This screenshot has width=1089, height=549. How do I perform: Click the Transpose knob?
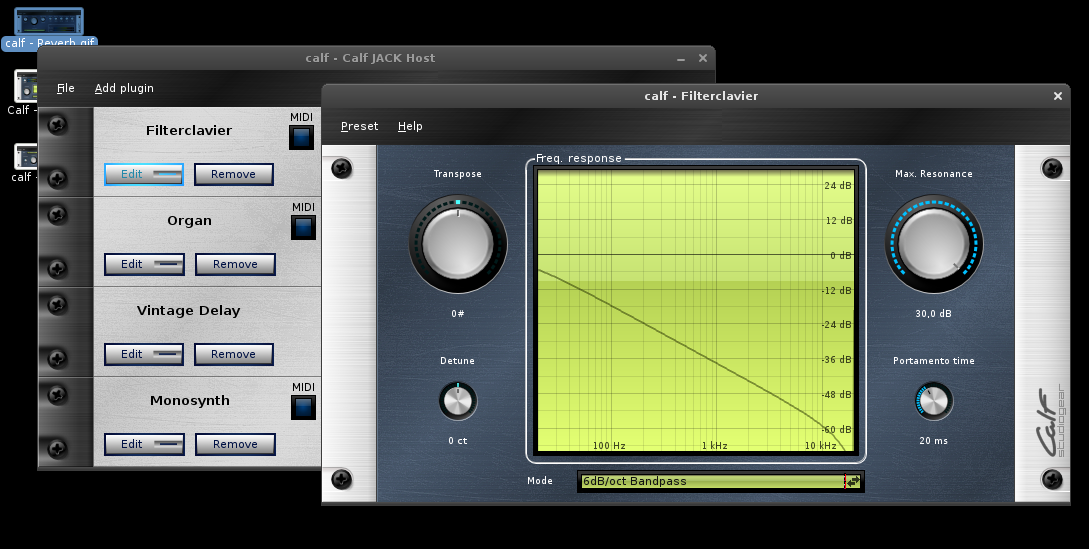[458, 245]
